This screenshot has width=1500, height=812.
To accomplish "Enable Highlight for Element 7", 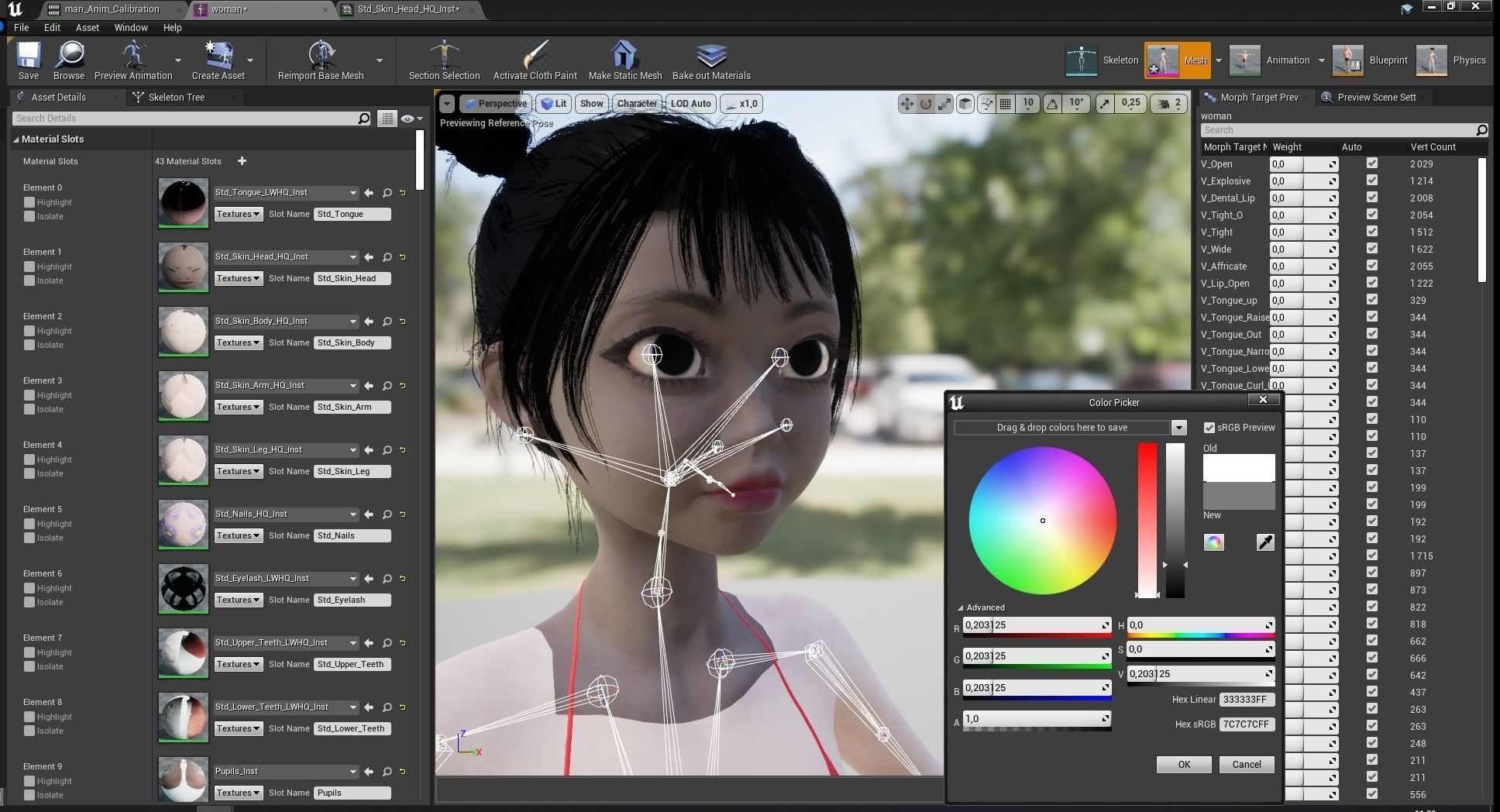I will tap(29, 652).
